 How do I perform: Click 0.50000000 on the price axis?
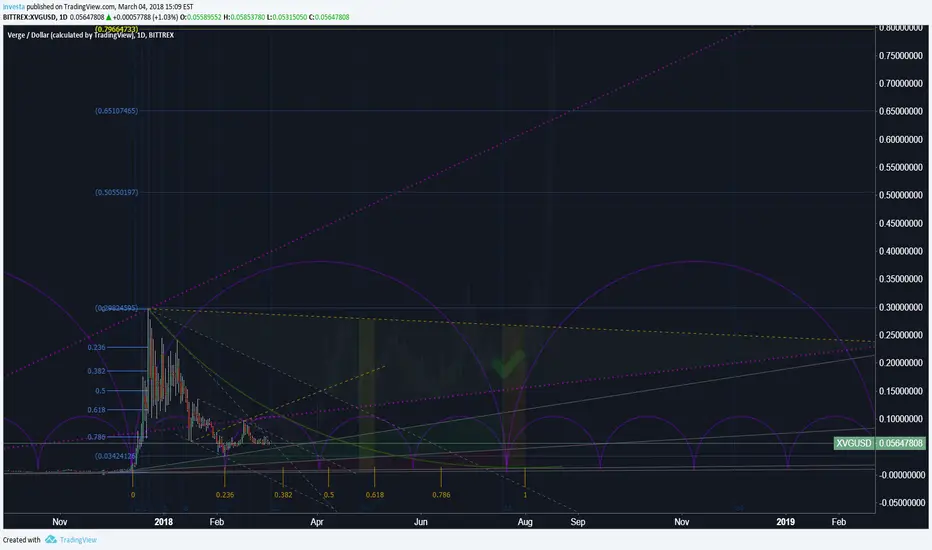[x=900, y=195]
